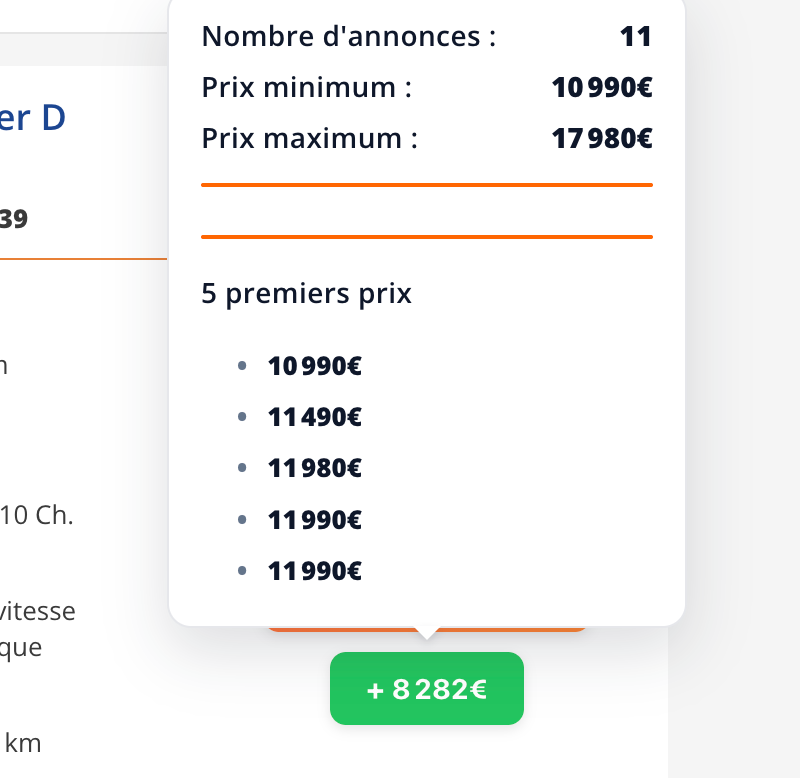Select the vitesse gearbox specification text
This screenshot has width=800, height=778.
click(38, 611)
